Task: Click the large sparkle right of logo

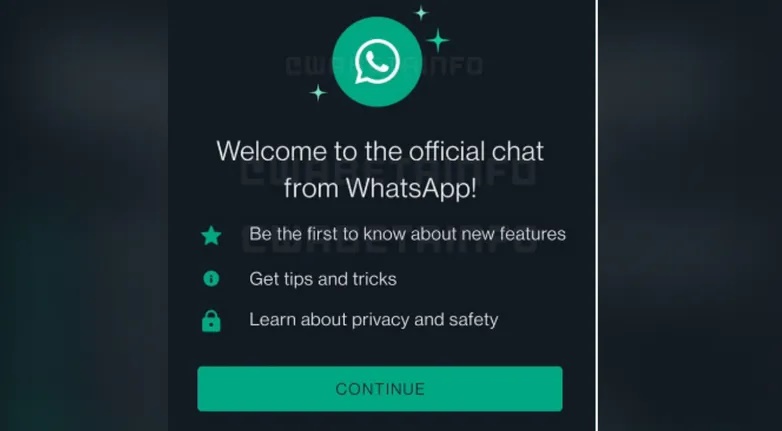Action: pyautogui.click(x=438, y=40)
